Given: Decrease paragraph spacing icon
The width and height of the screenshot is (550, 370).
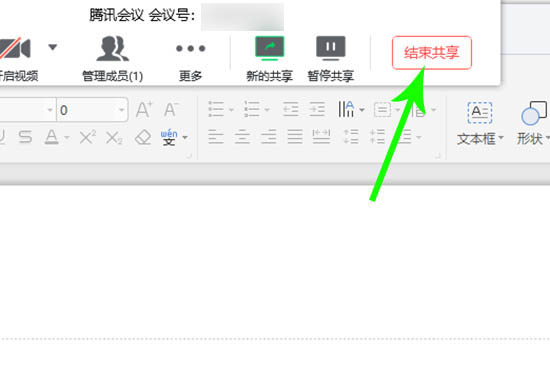Looking at the screenshot, I should [377, 137].
